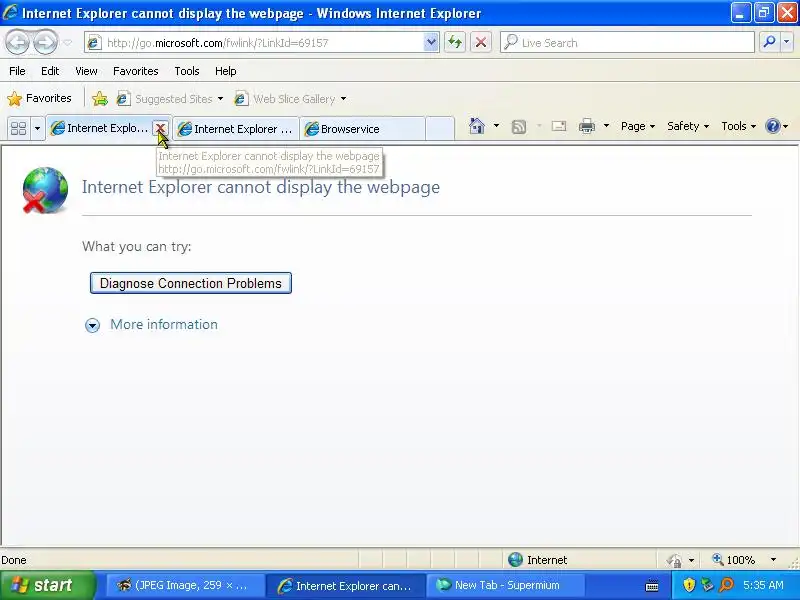This screenshot has height=600, width=800.
Task: Click the Internet security zone indicator
Action: click(538, 560)
